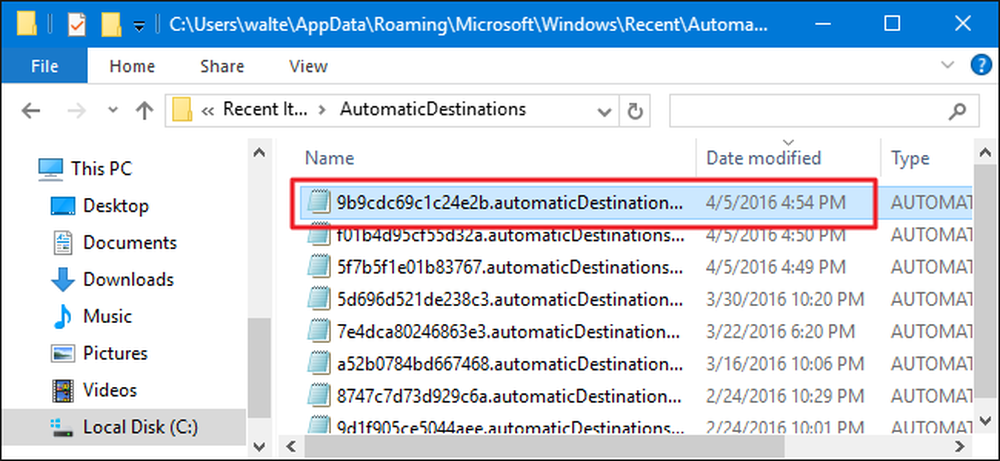Go forward with the Forward arrow
This screenshot has height=461, width=1000.
(x=77, y=111)
